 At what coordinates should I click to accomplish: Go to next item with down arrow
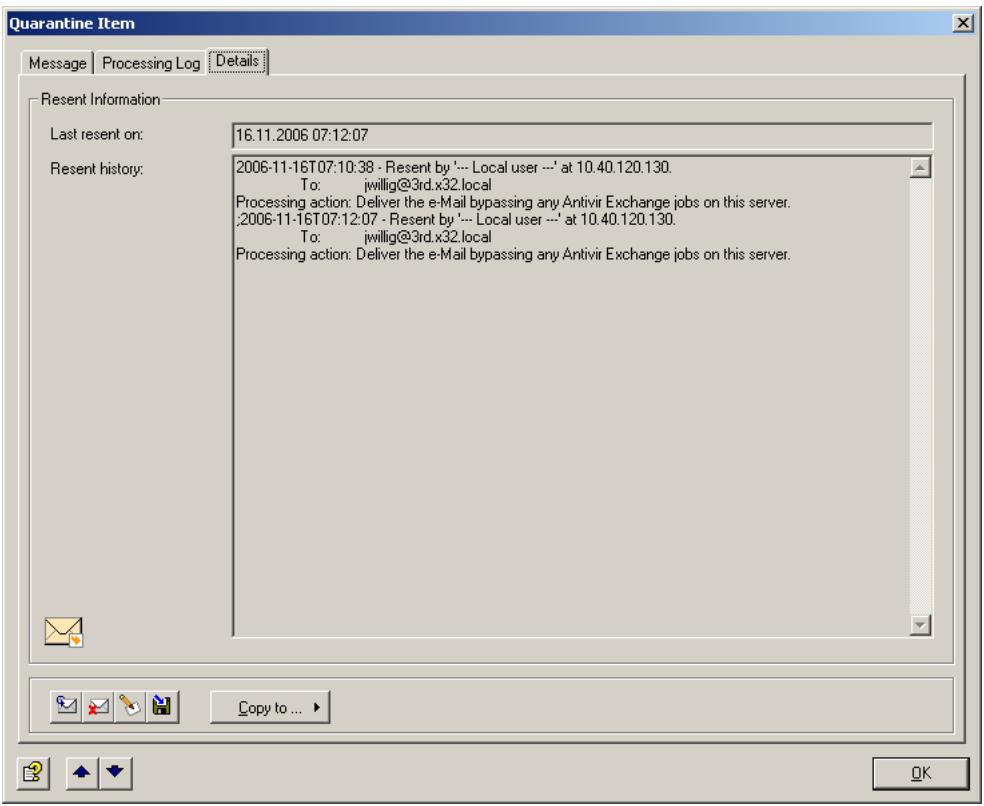click(x=115, y=773)
